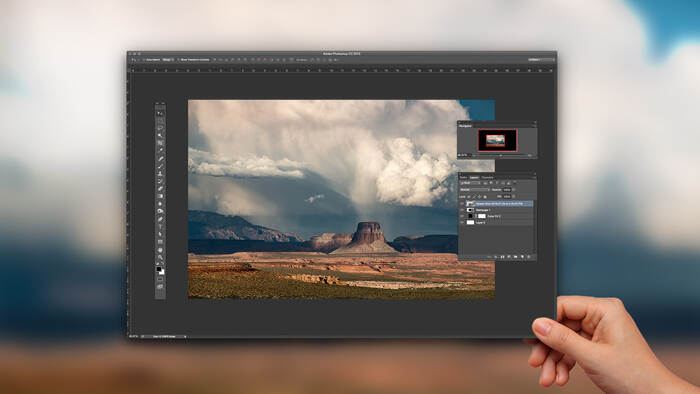
Task: Select the Type tool
Action: coord(160,226)
